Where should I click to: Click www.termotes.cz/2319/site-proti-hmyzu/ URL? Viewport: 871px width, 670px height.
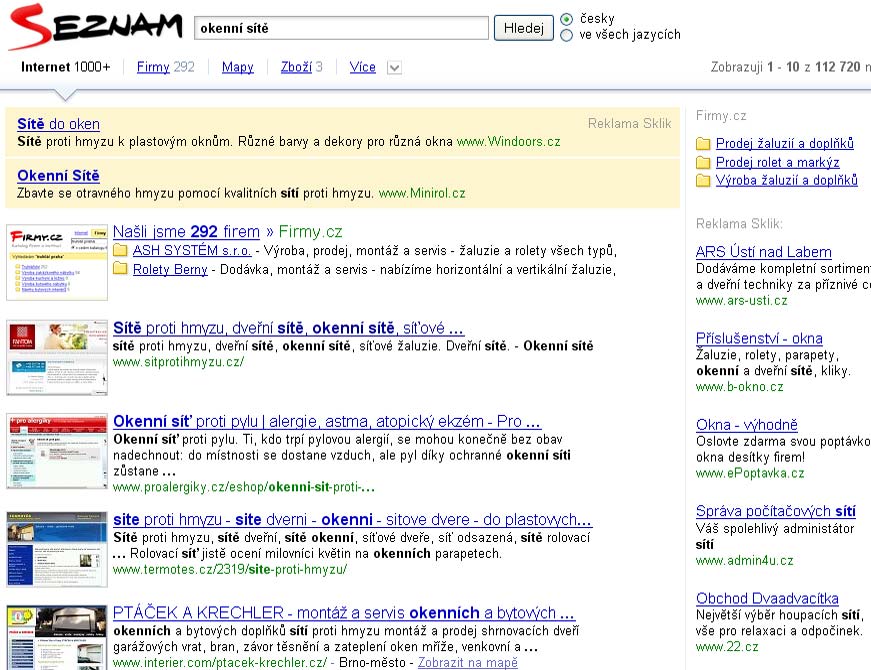pos(230,569)
